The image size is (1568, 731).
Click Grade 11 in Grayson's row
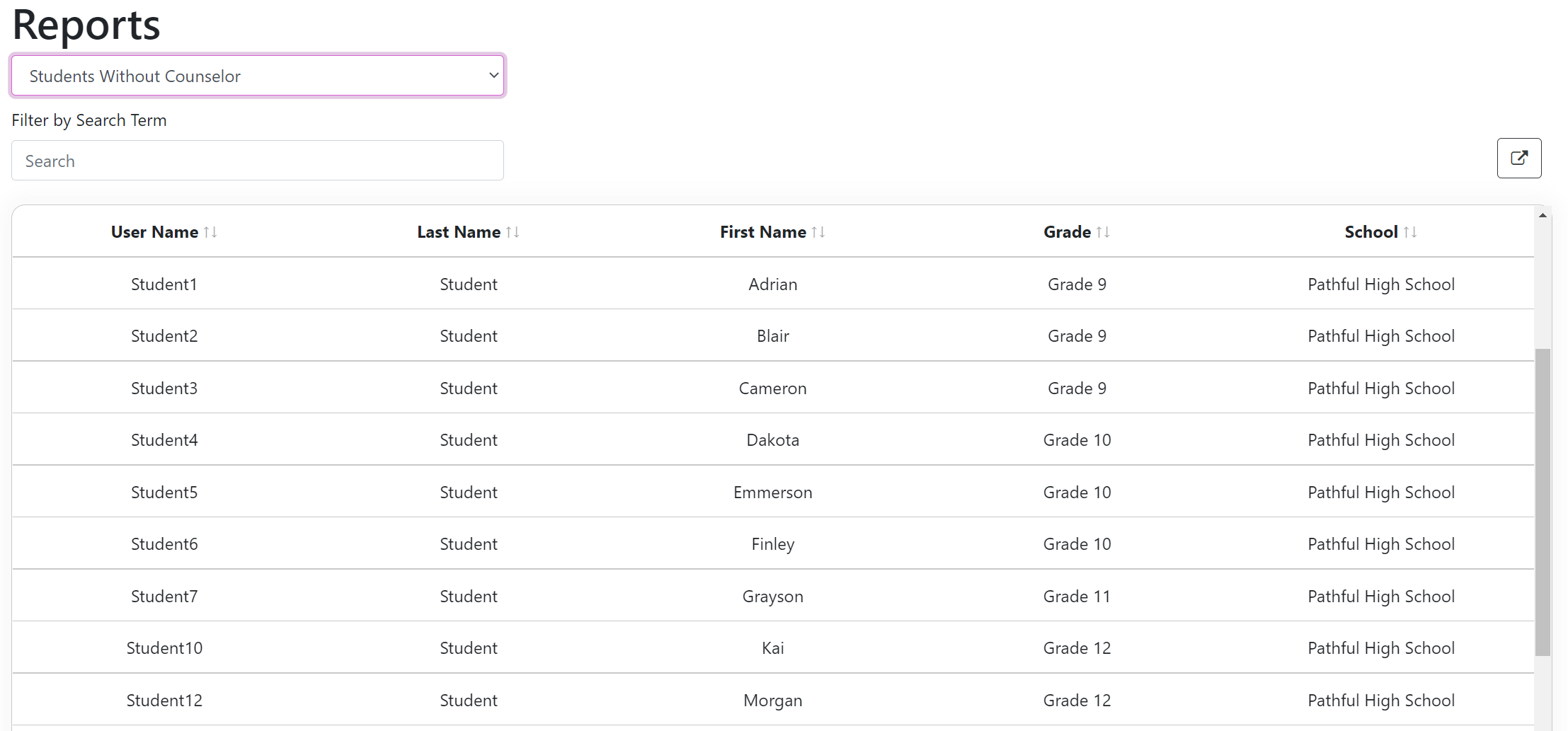coord(1077,597)
